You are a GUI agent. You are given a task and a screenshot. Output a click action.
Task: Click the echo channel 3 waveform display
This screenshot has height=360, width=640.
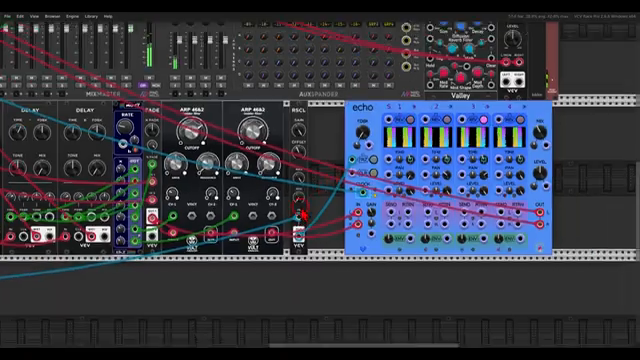tap(473, 137)
